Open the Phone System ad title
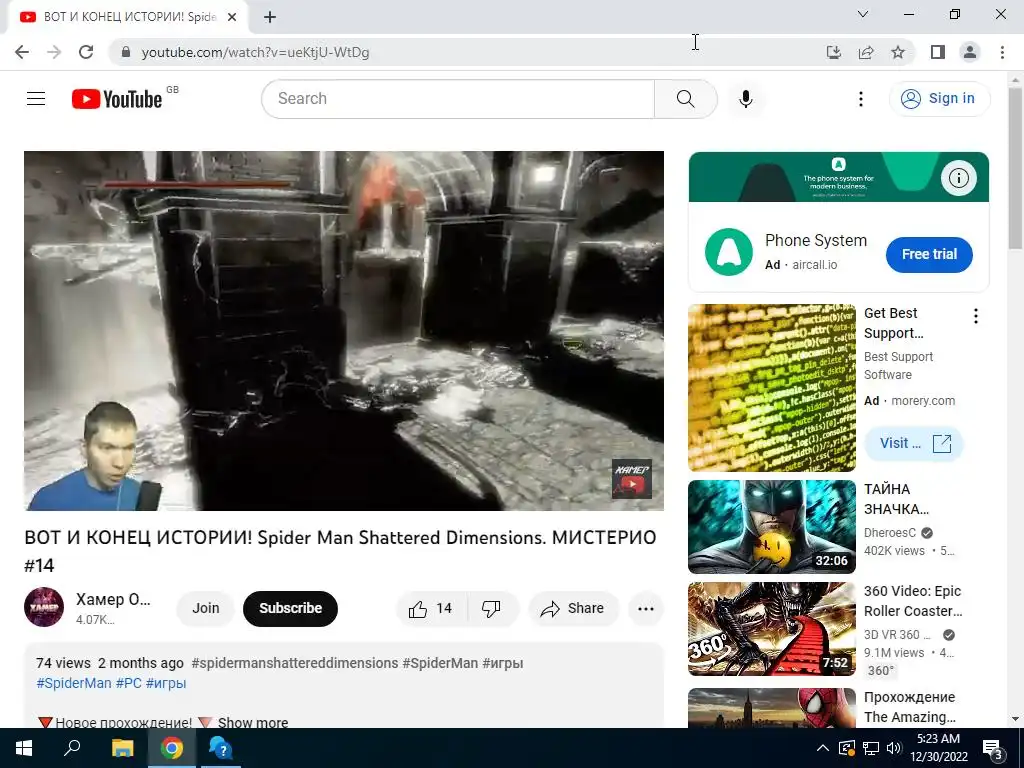Screen dimensions: 1024x768 coord(816,240)
